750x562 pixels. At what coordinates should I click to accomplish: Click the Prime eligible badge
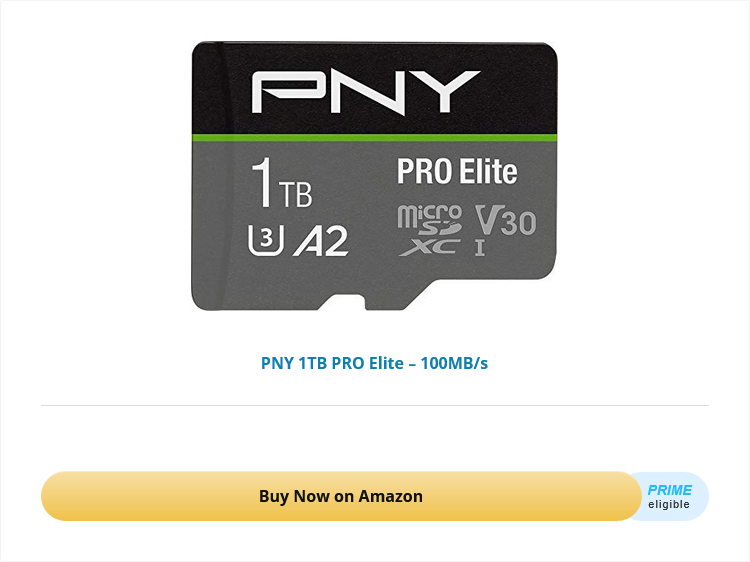click(x=670, y=496)
